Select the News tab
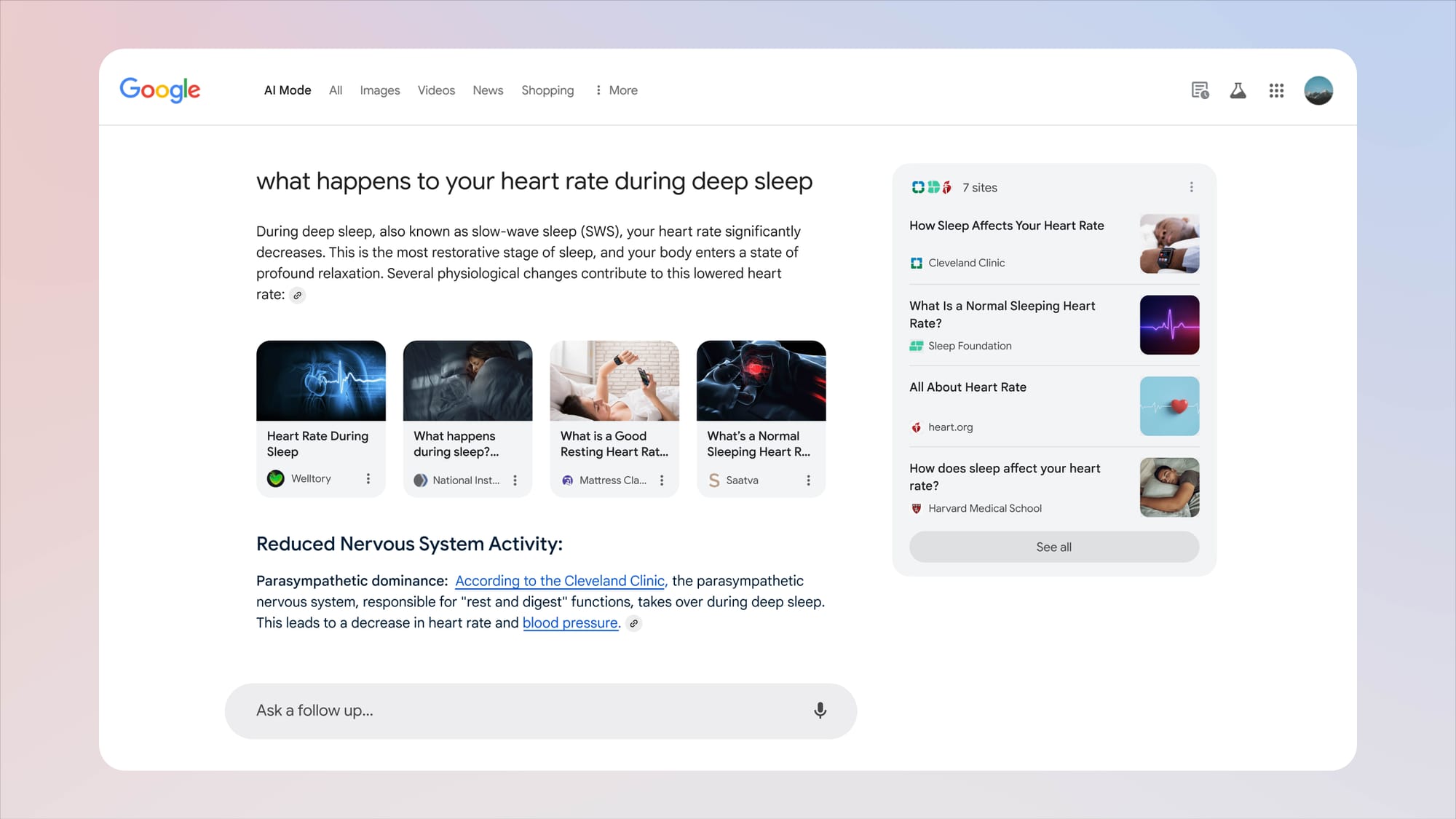 tap(487, 90)
